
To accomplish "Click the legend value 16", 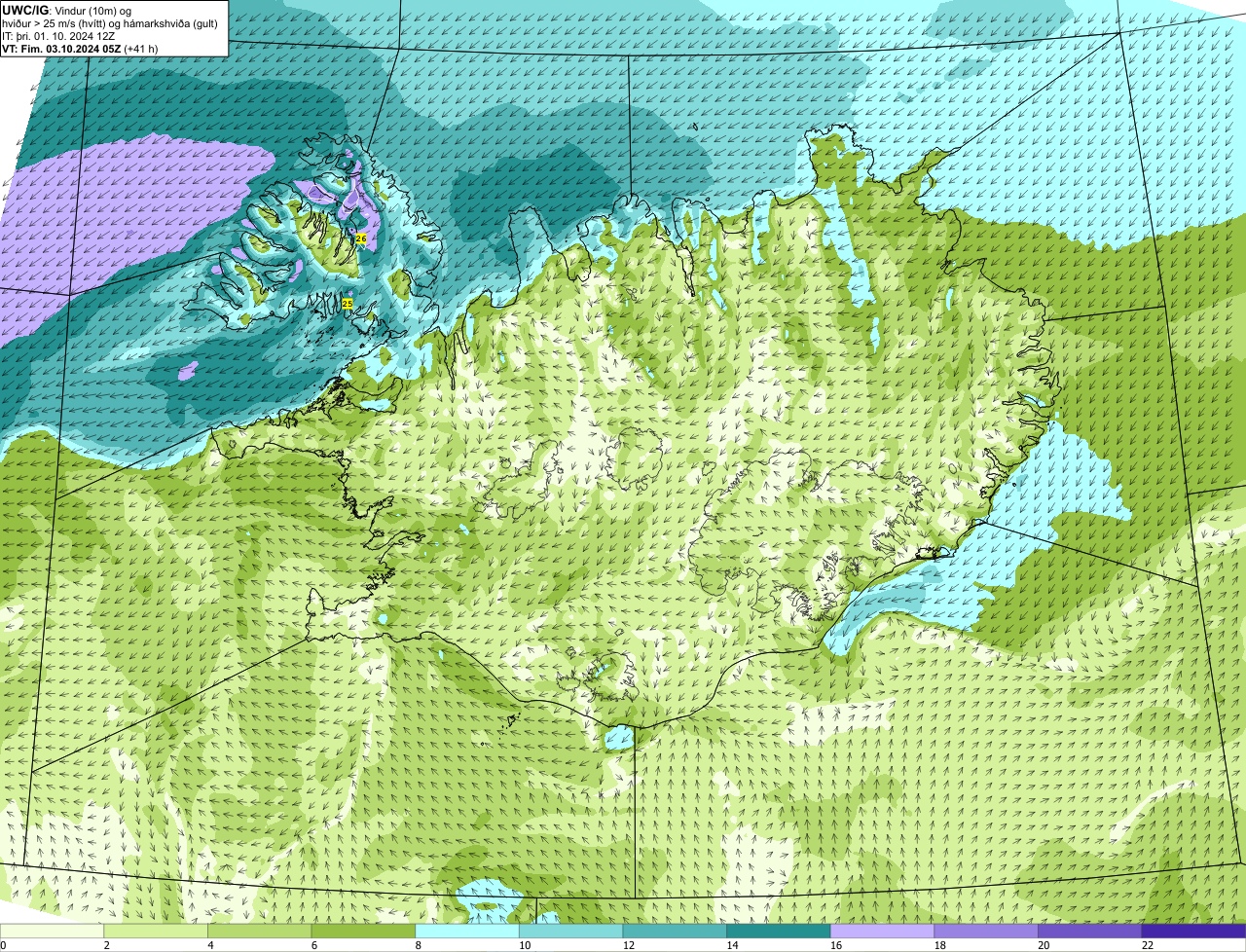I will 836,945.
